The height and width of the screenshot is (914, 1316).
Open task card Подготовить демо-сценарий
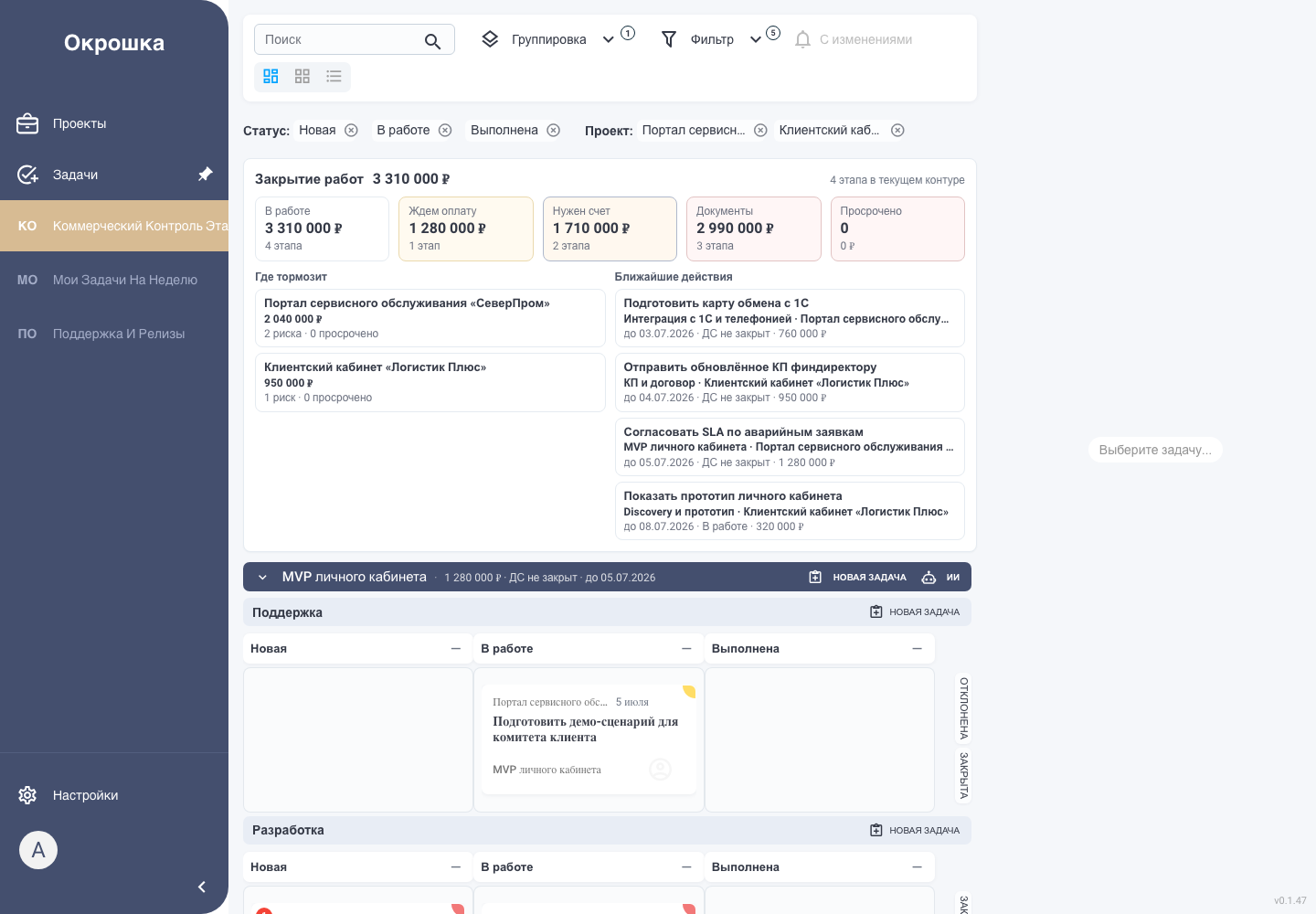pos(589,739)
